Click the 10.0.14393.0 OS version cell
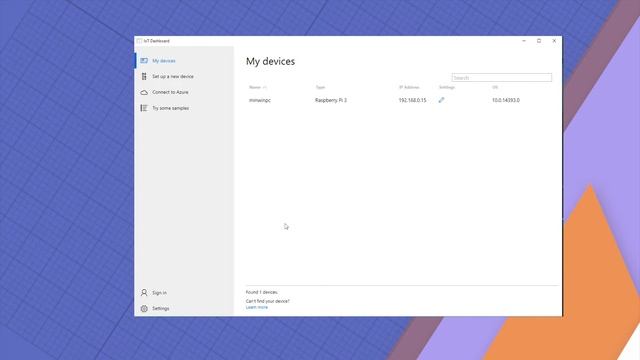This screenshot has height=360, width=640. (506, 100)
